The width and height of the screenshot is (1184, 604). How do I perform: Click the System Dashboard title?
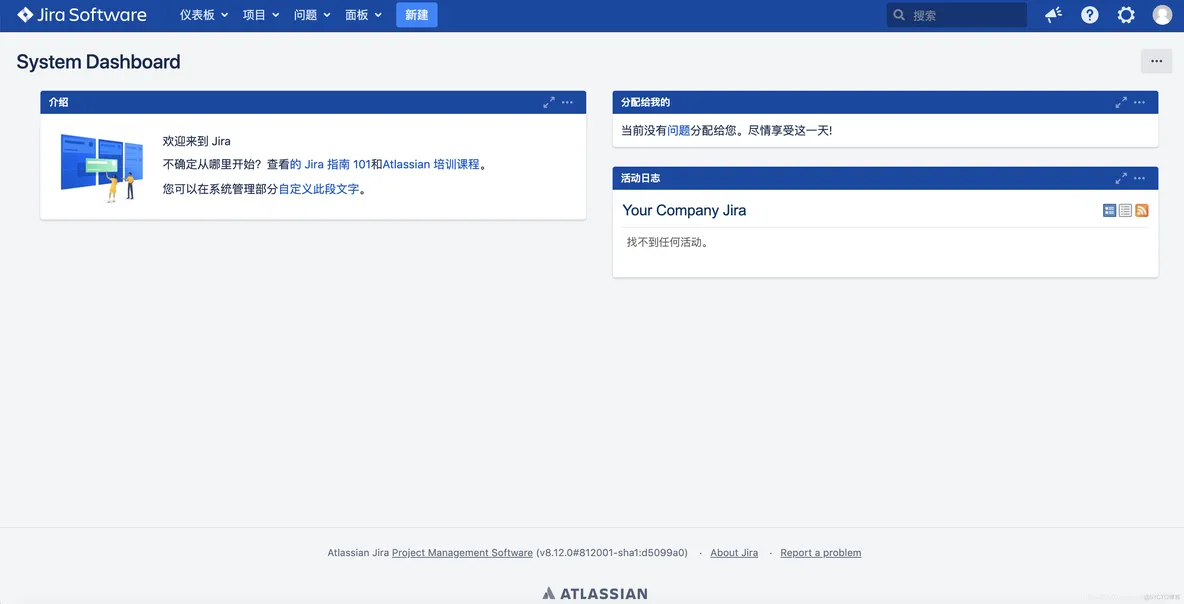point(98,62)
